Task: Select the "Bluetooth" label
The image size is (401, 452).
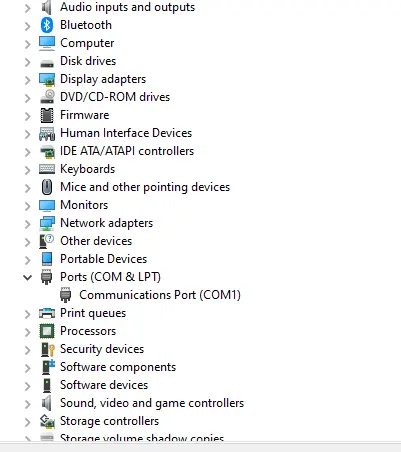Action: coord(86,25)
